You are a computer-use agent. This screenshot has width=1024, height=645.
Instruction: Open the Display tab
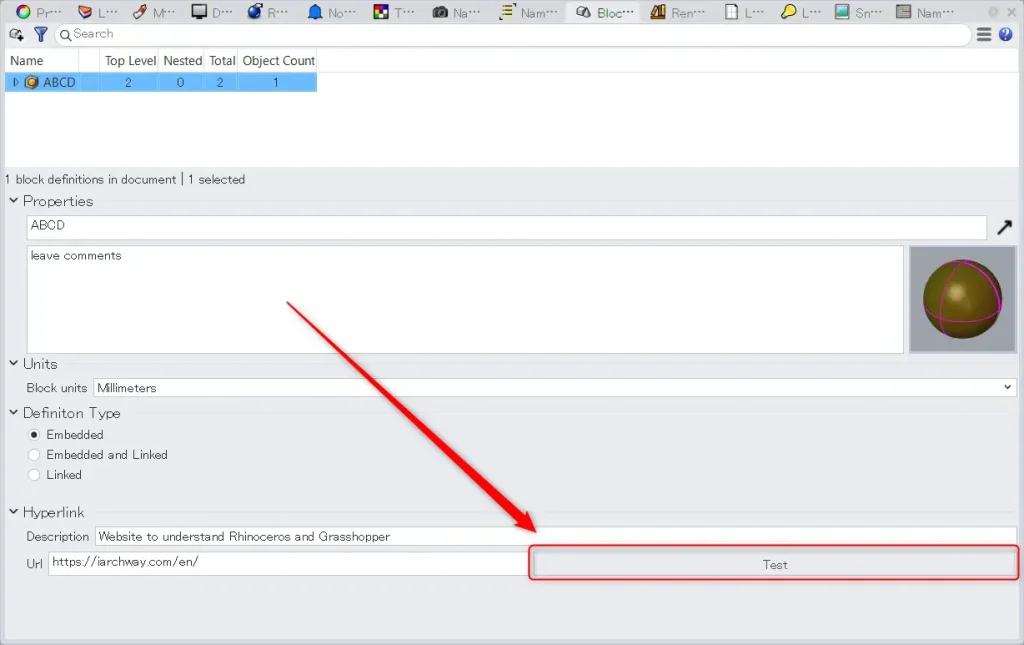pos(211,13)
